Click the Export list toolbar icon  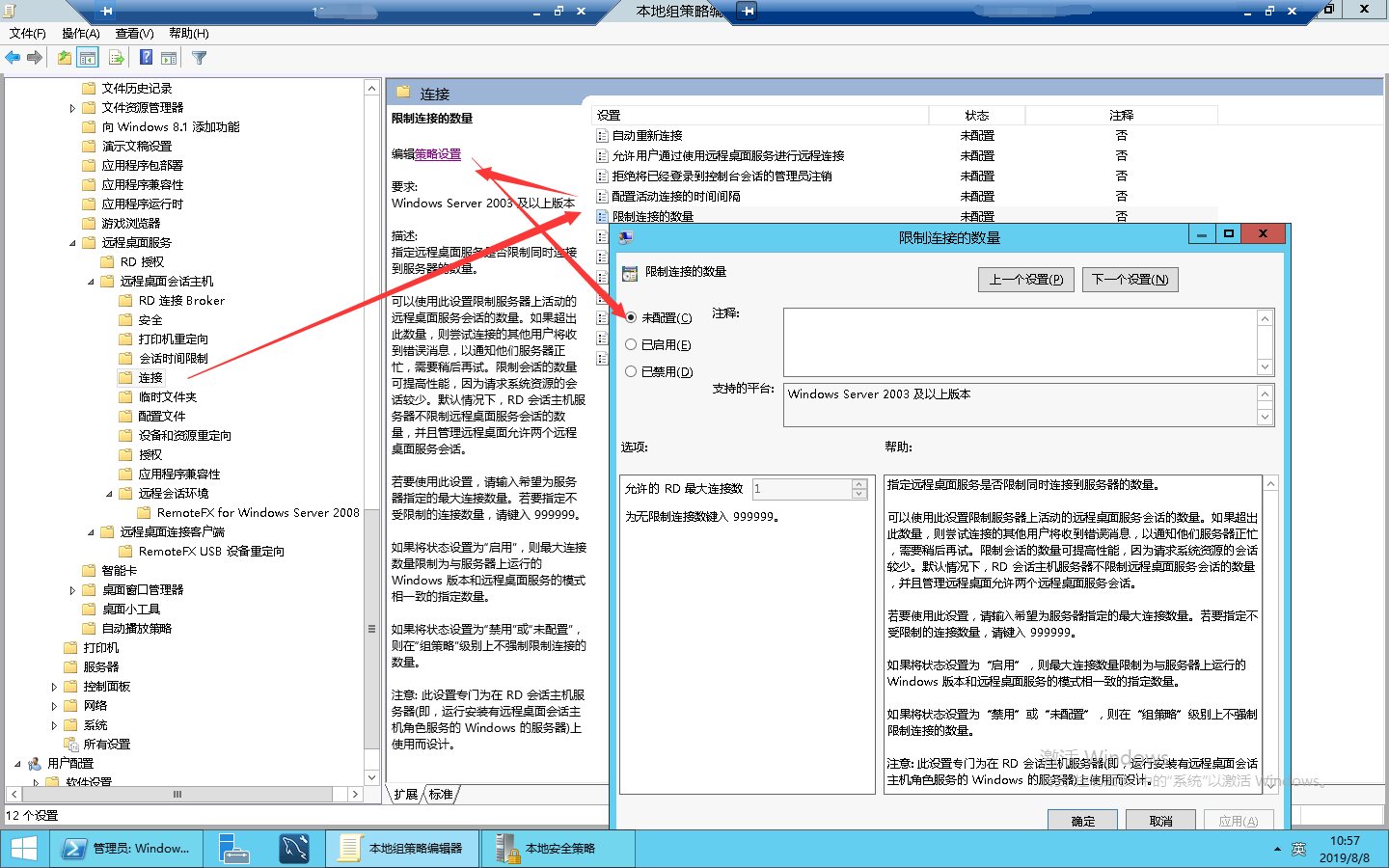[x=116, y=58]
